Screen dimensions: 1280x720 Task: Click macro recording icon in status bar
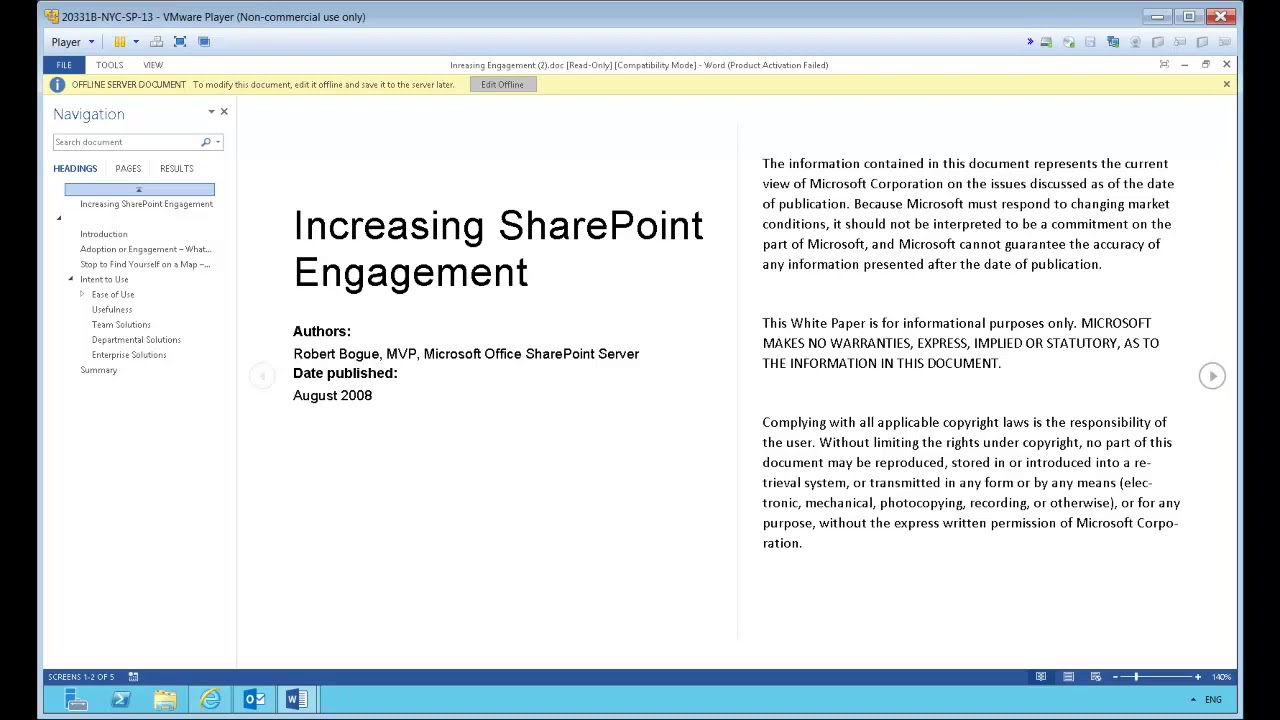tap(133, 677)
